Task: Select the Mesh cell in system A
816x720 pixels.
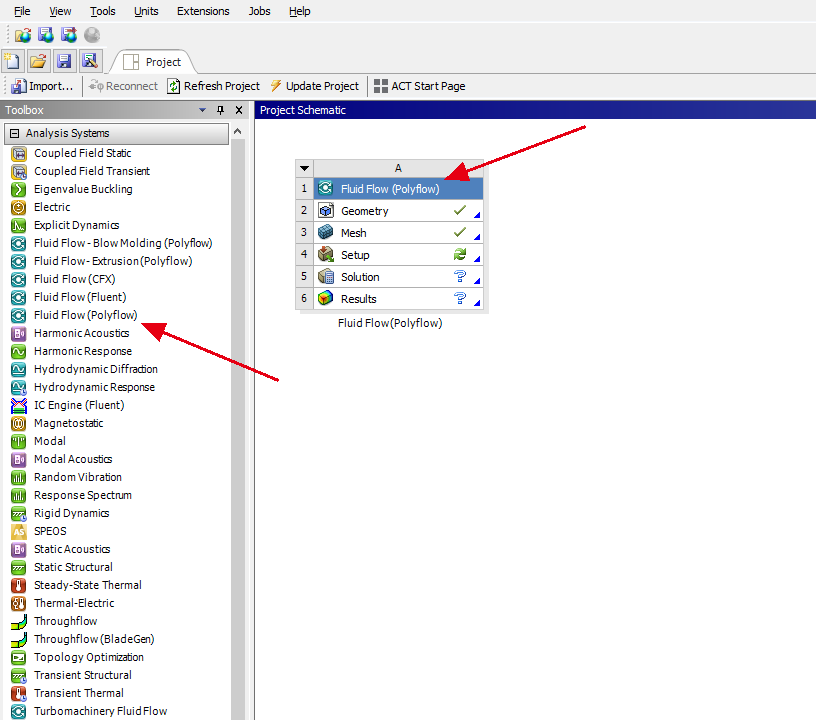Action: [399, 233]
